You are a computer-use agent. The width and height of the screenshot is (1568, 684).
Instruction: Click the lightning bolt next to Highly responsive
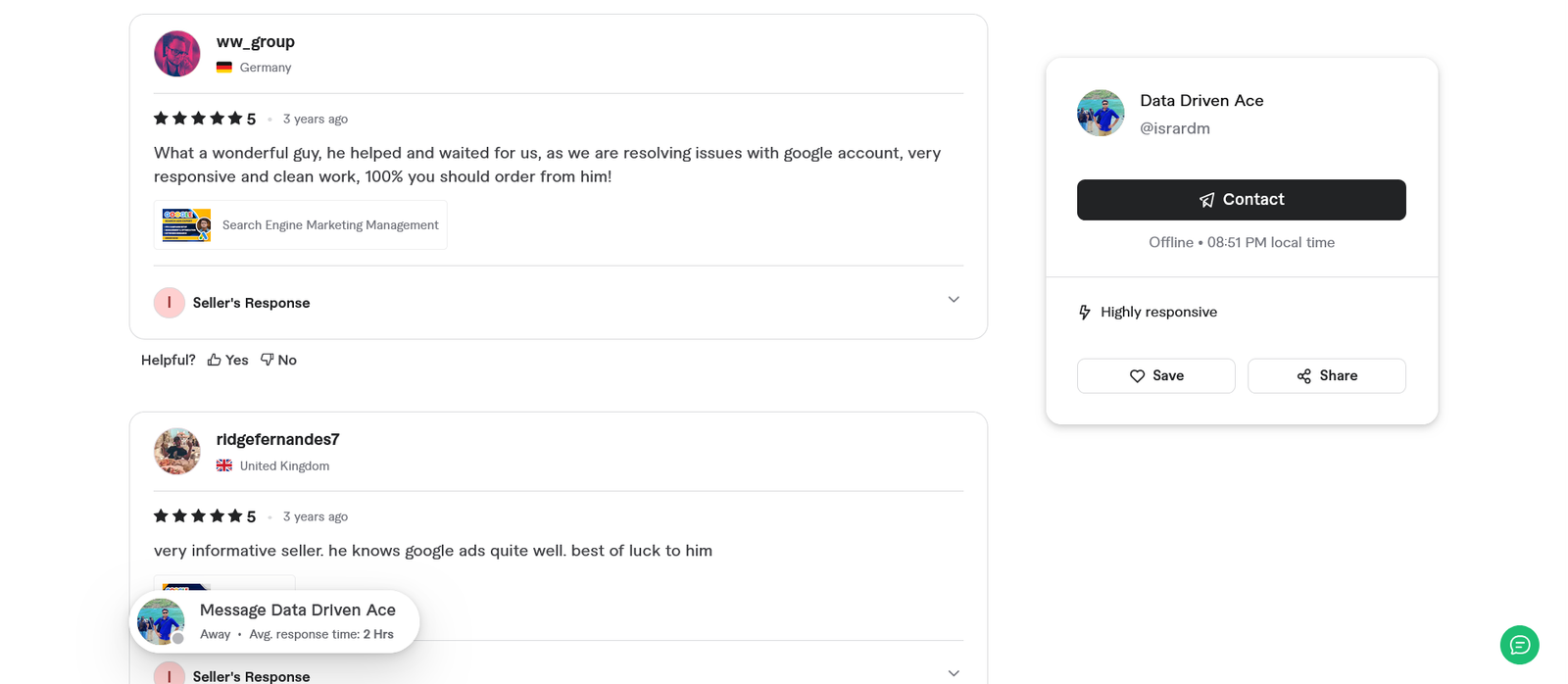[x=1084, y=312]
